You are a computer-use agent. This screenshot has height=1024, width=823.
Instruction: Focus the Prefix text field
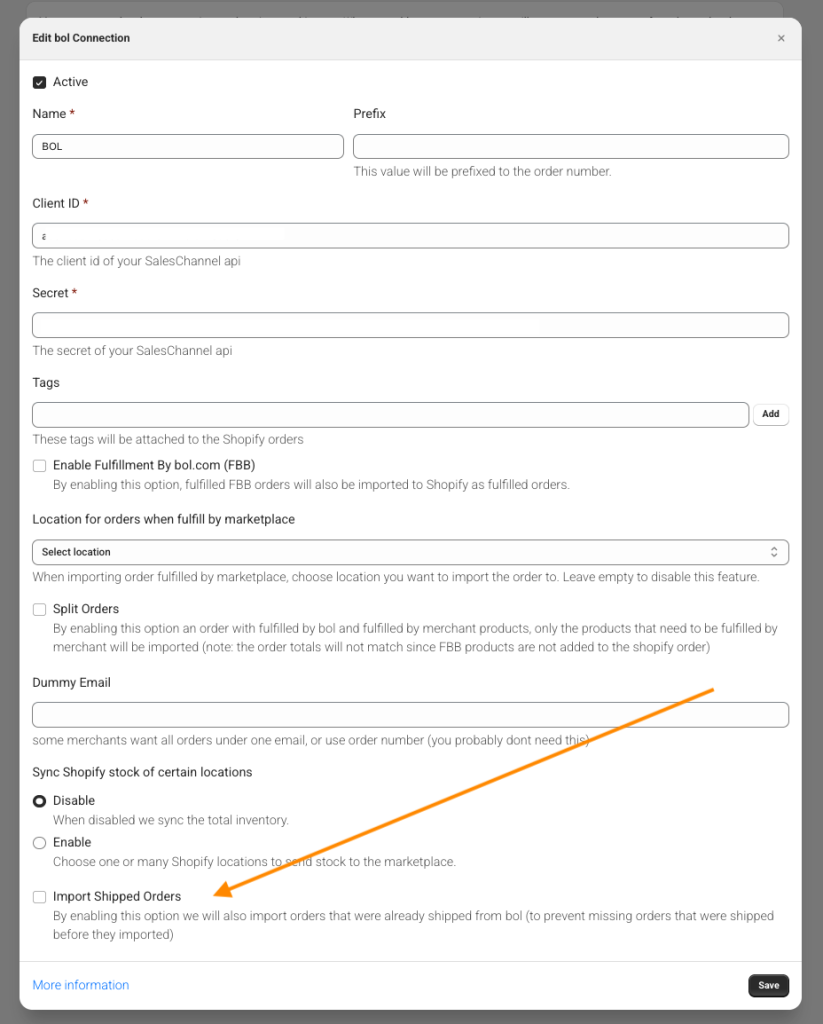(x=570, y=146)
